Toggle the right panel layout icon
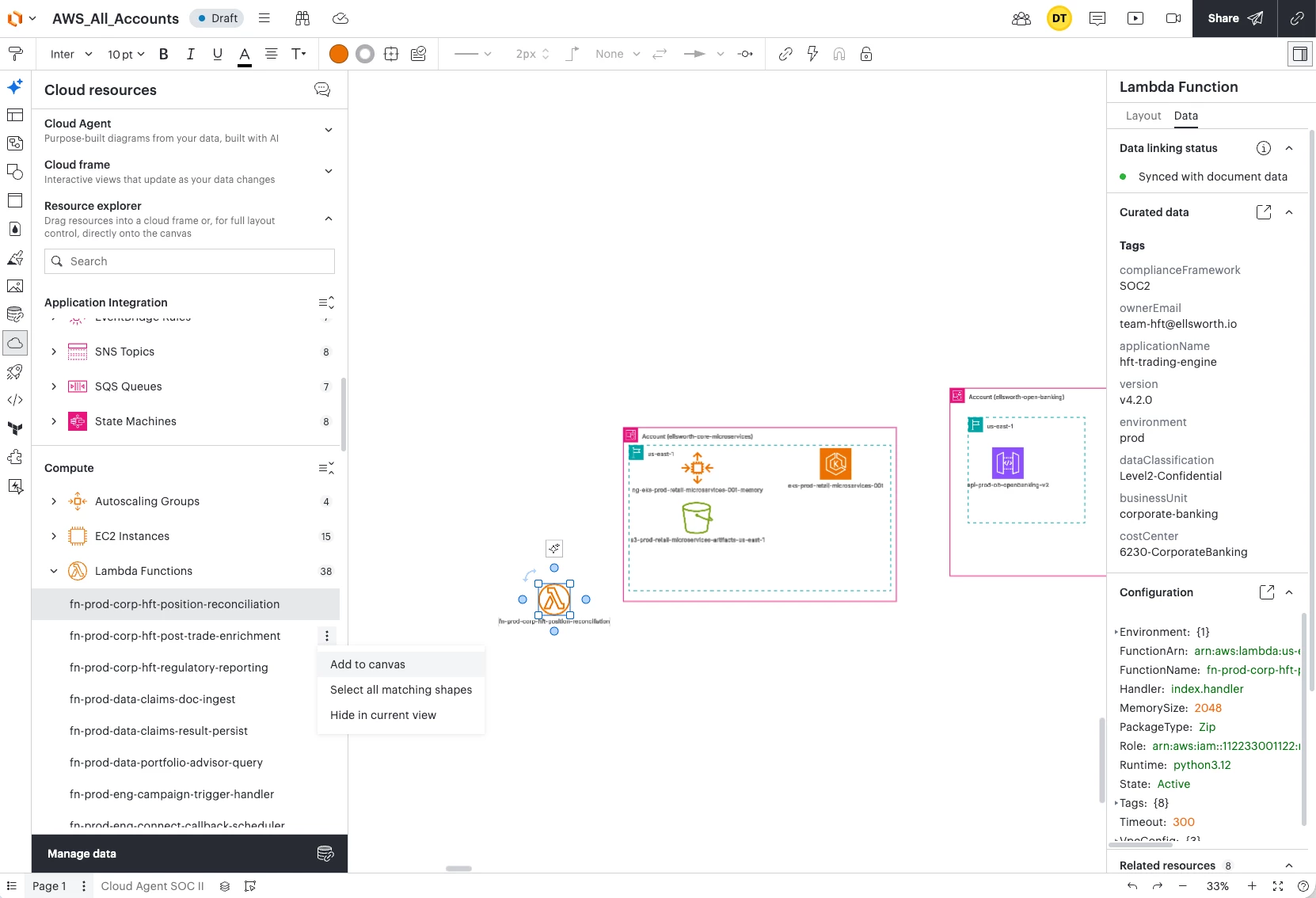This screenshot has width=1316, height=898. point(1300,54)
